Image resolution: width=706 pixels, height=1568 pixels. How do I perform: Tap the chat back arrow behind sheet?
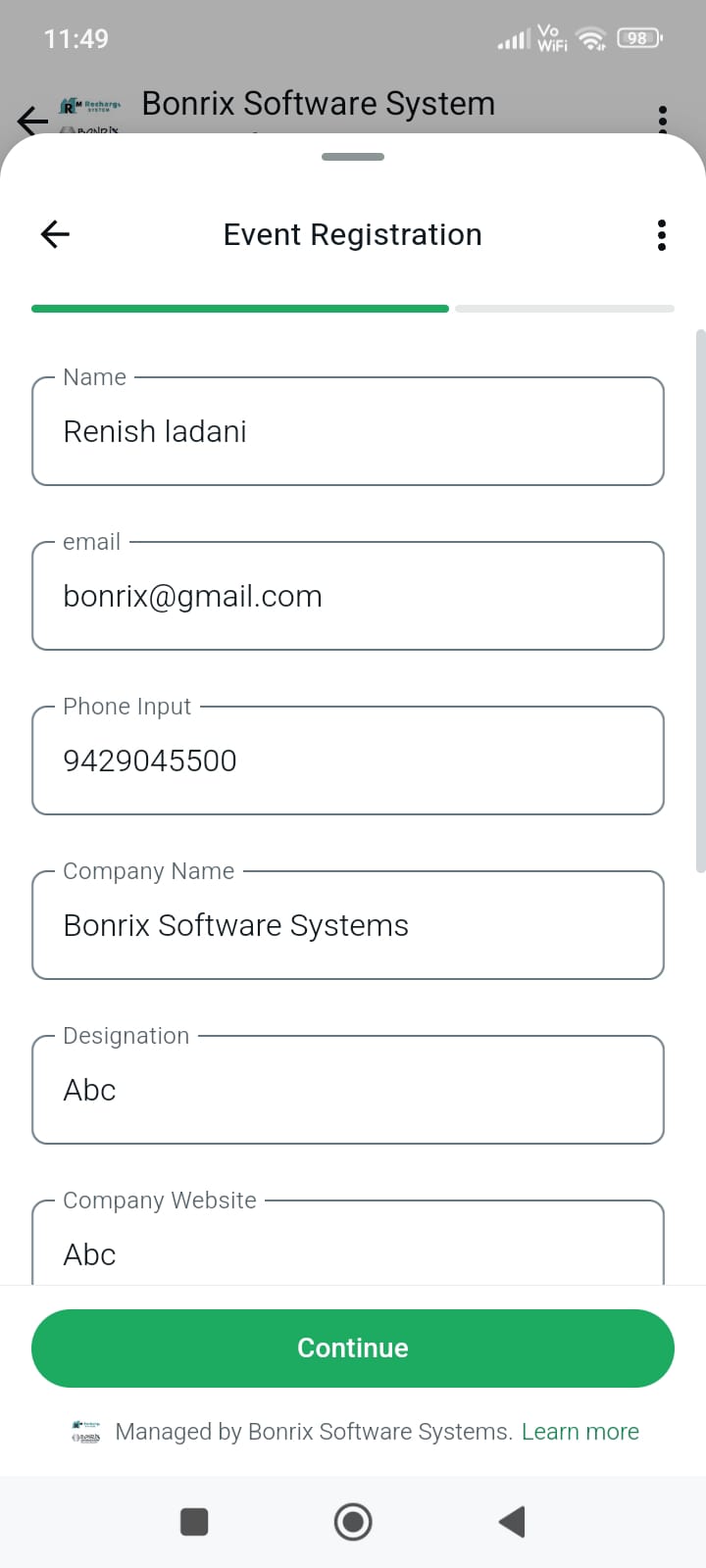31,120
